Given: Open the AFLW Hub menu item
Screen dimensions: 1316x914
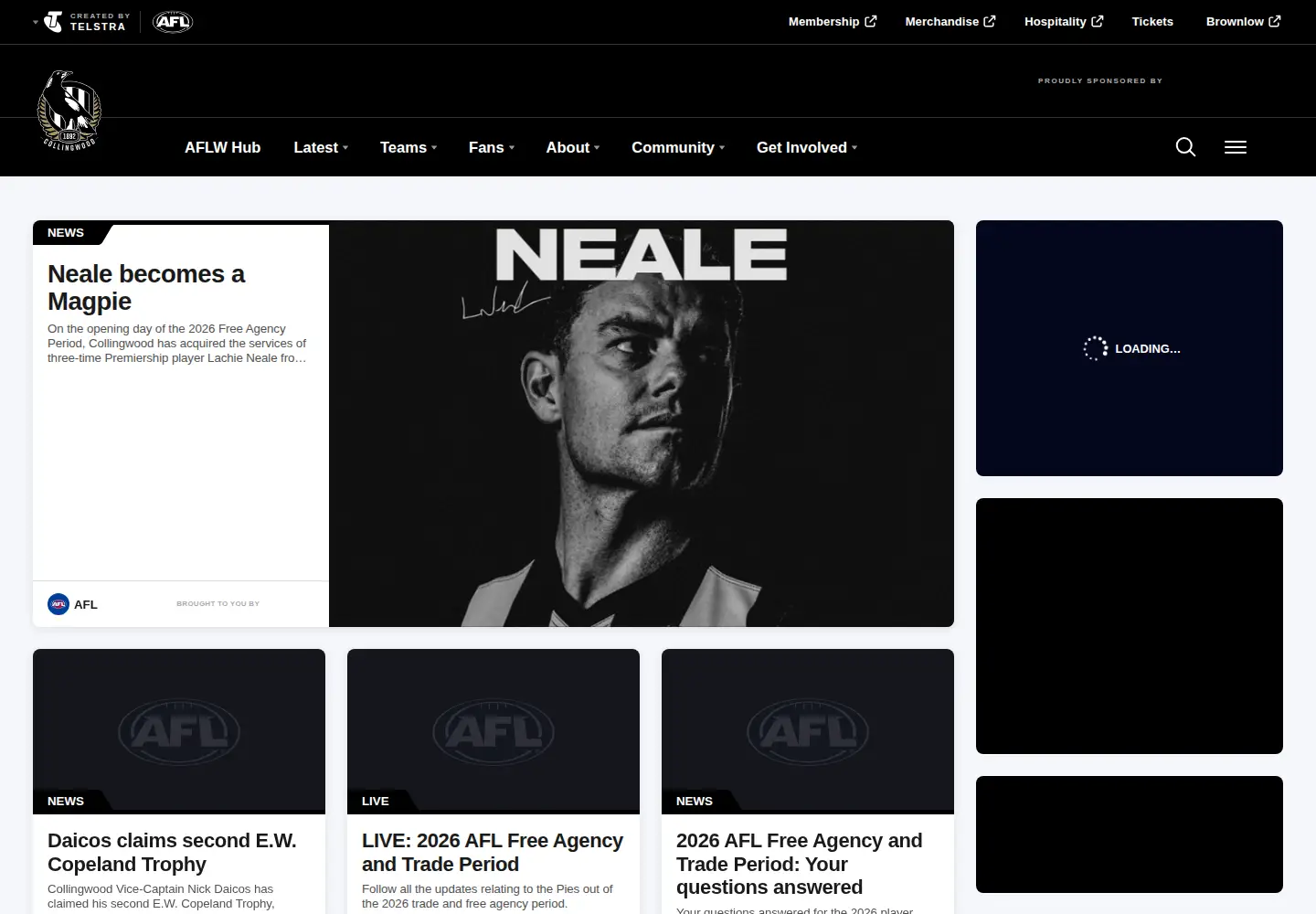Looking at the screenshot, I should 222,147.
